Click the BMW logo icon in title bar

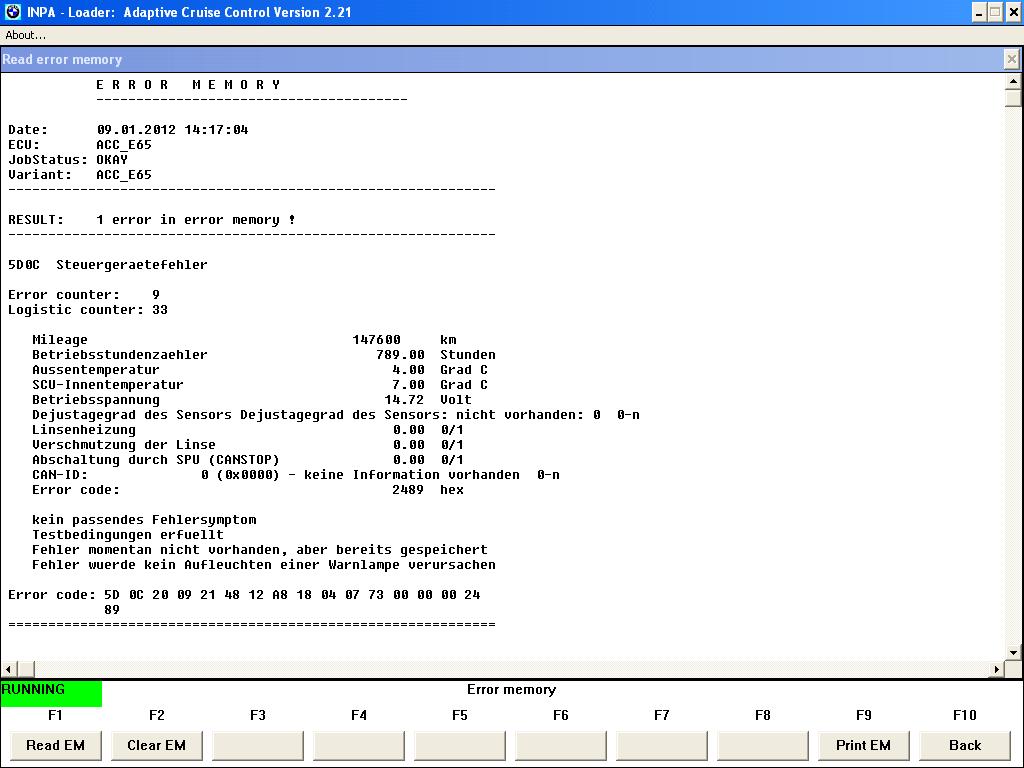(13, 12)
